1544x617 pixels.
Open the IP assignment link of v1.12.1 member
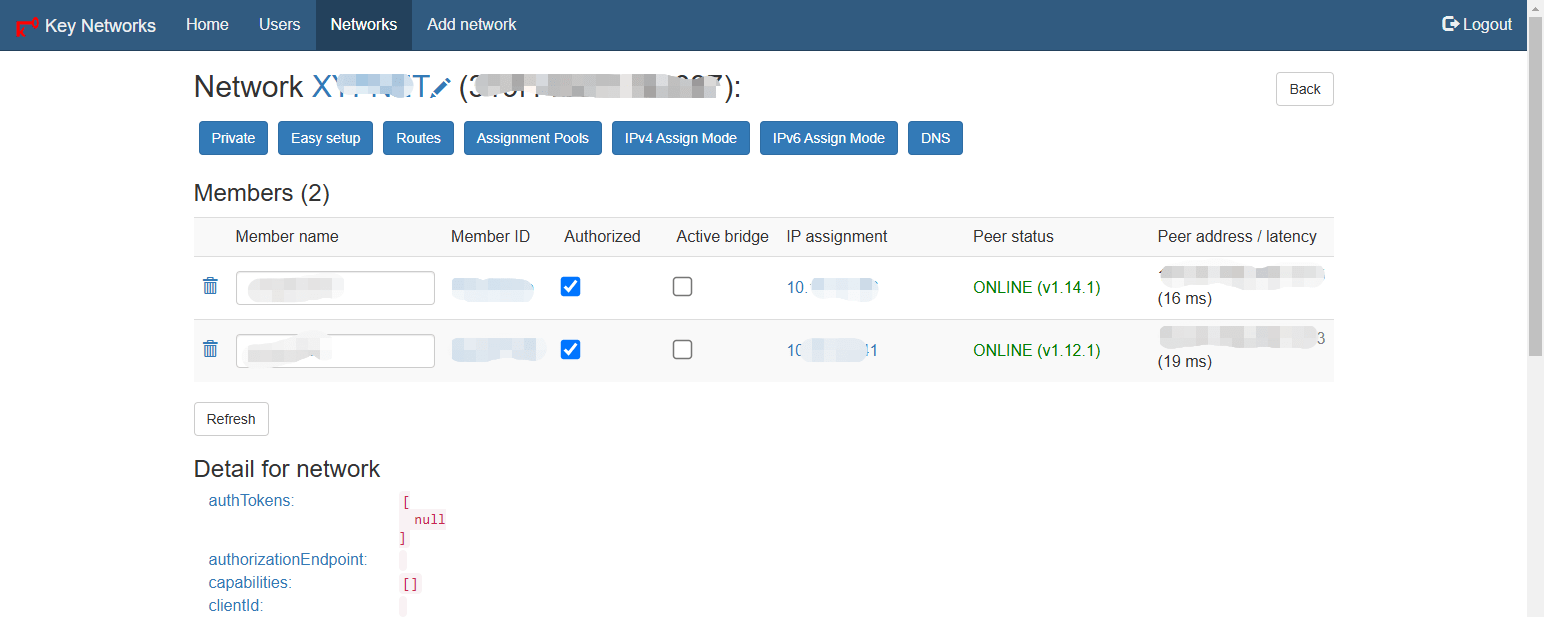click(x=832, y=351)
